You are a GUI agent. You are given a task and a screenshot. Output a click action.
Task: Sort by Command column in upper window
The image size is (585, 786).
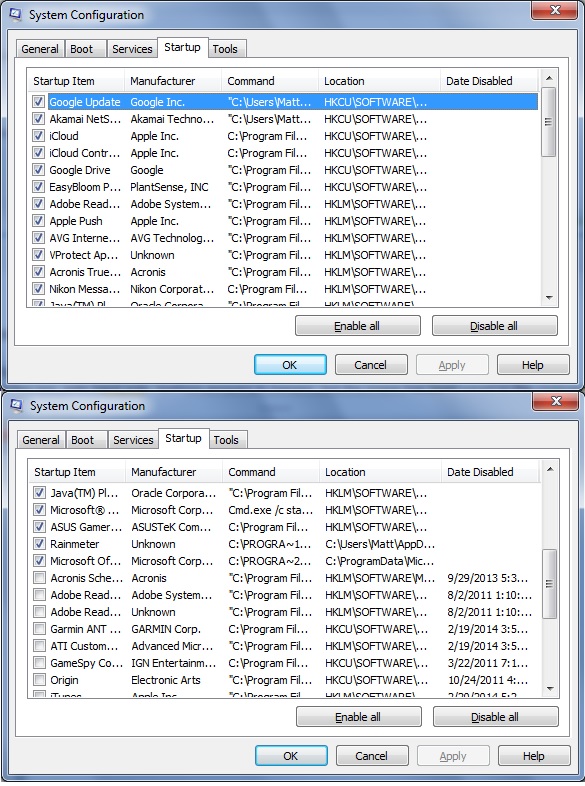point(270,81)
